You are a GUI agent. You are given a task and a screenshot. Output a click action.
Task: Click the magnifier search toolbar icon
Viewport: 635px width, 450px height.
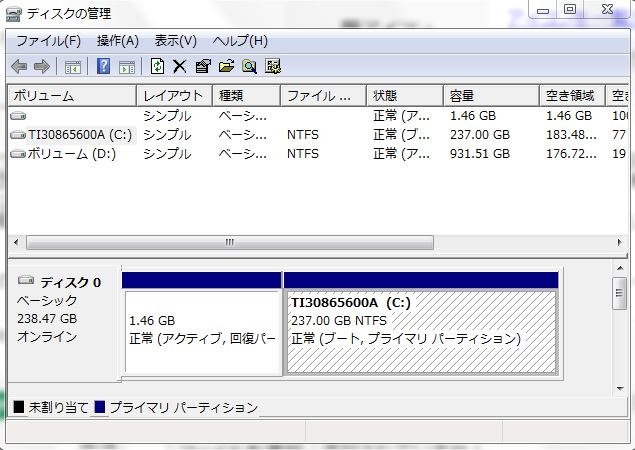[249, 66]
